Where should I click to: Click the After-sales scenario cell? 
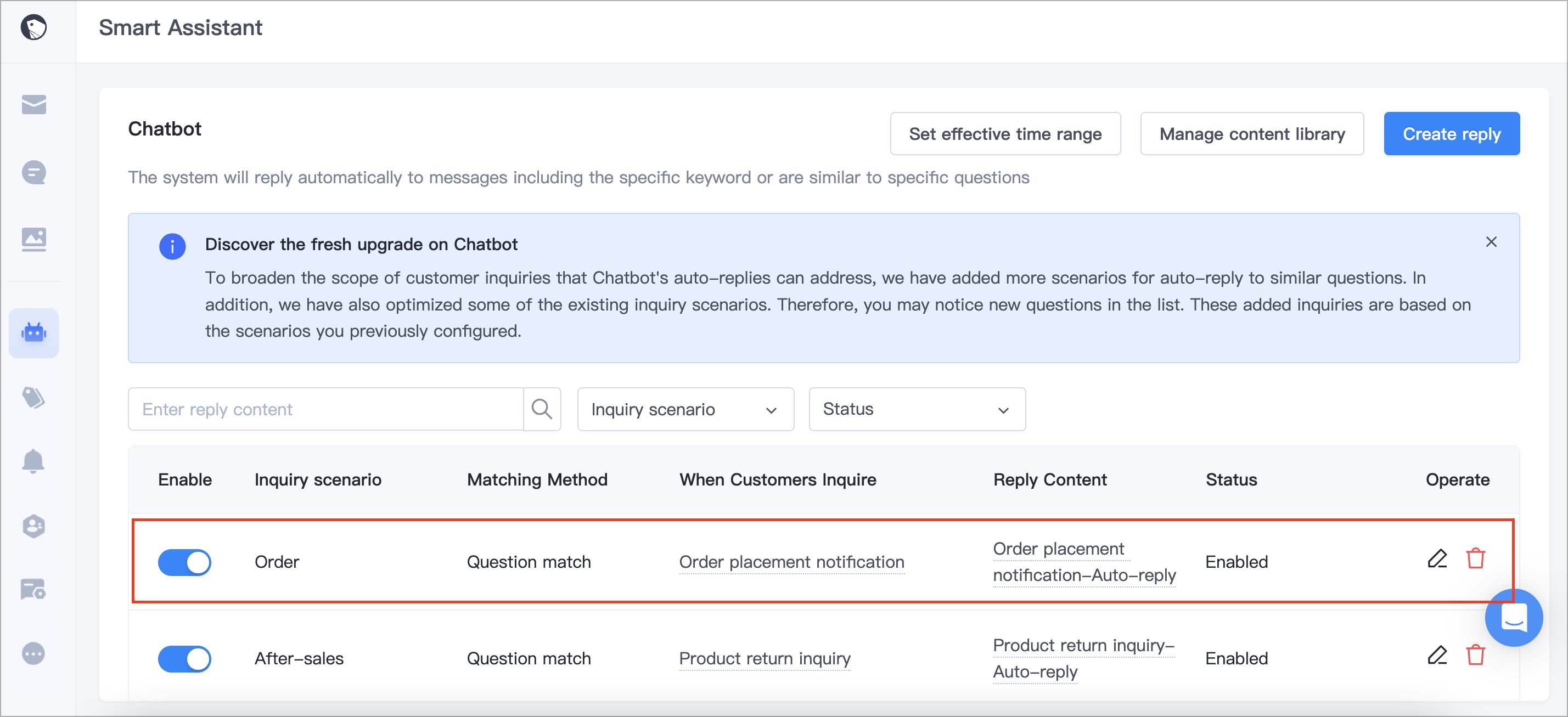click(x=299, y=658)
